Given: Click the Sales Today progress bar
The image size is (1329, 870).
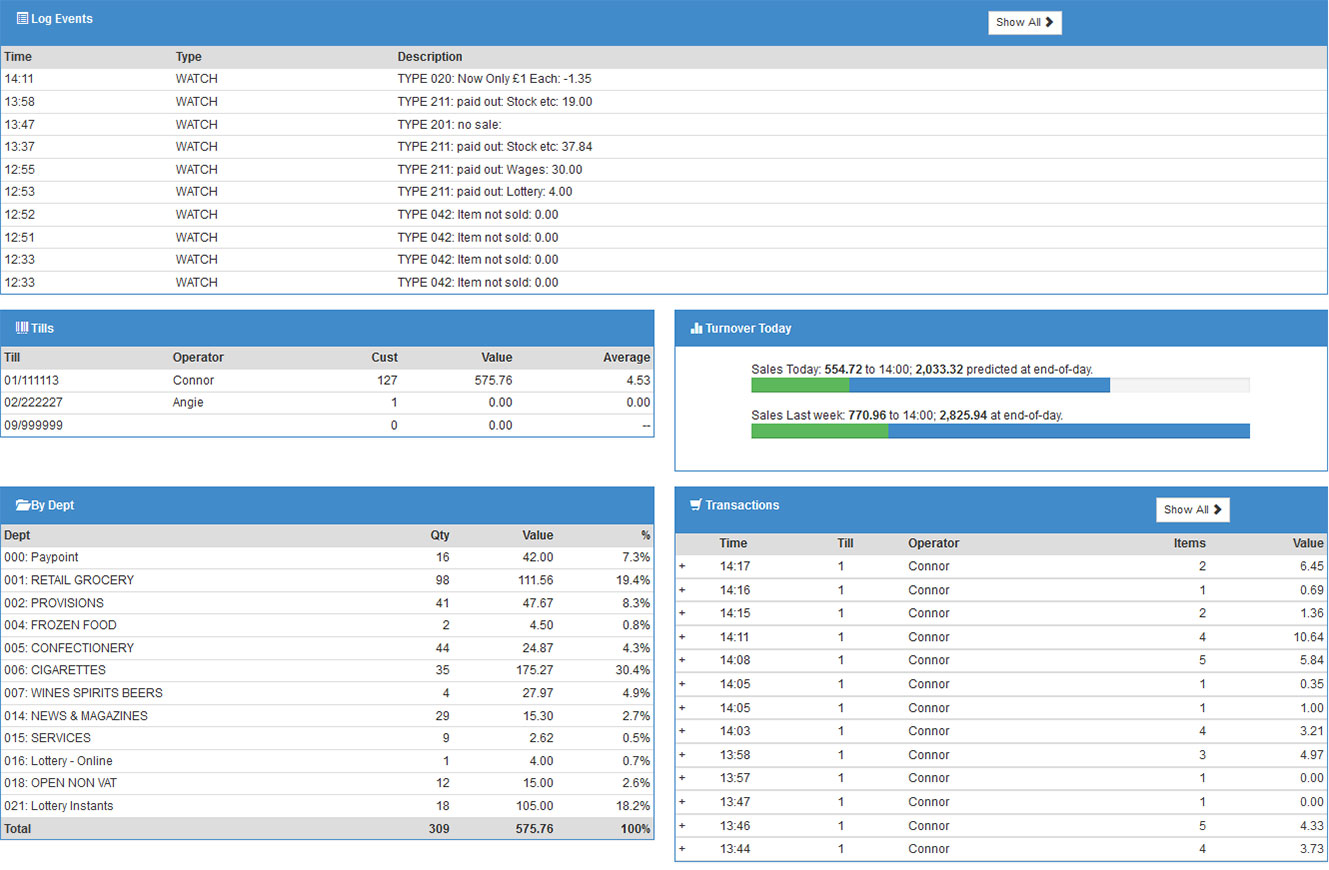Looking at the screenshot, I should (x=999, y=386).
